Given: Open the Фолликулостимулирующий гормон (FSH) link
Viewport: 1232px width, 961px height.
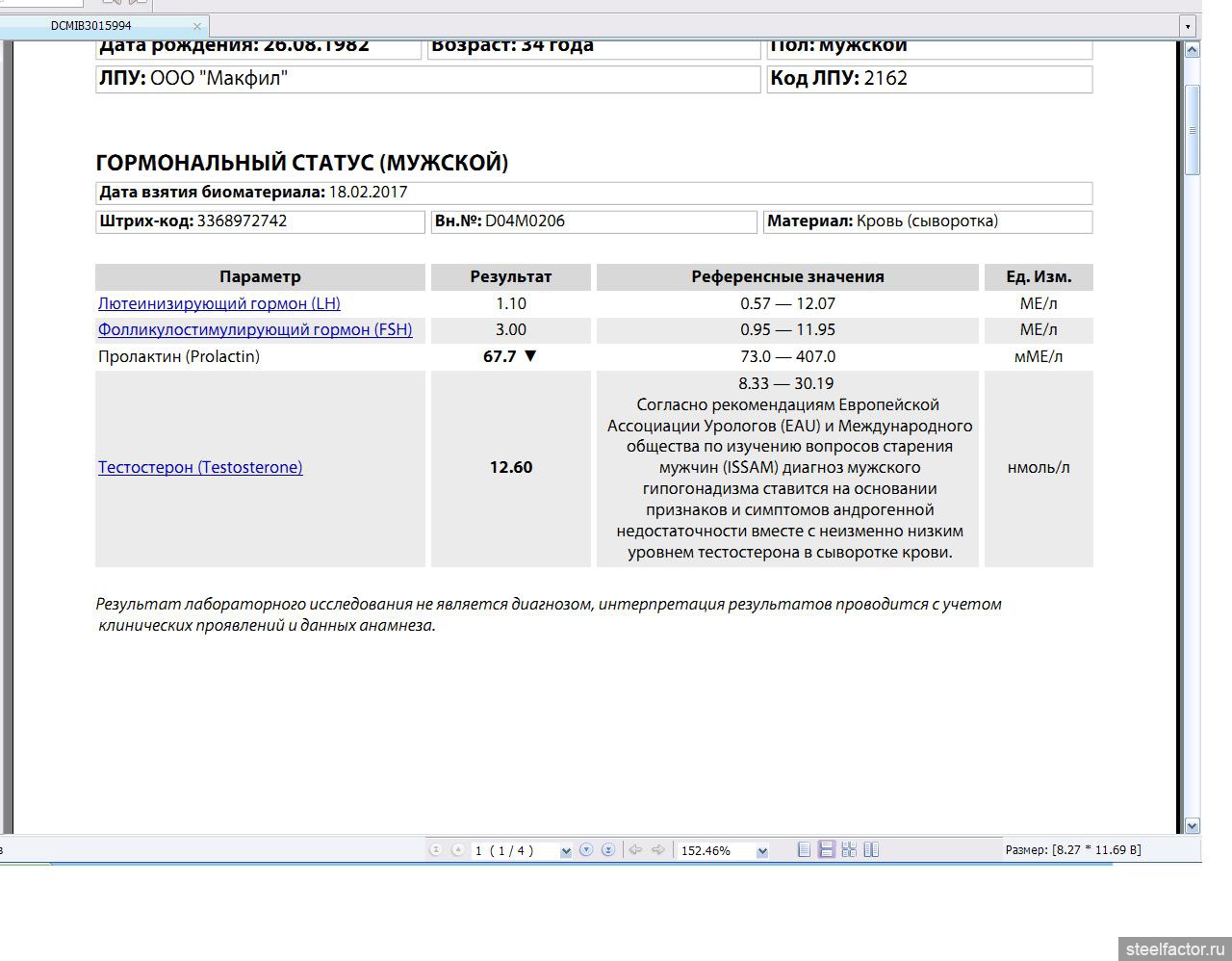Looking at the screenshot, I should click(255, 329).
